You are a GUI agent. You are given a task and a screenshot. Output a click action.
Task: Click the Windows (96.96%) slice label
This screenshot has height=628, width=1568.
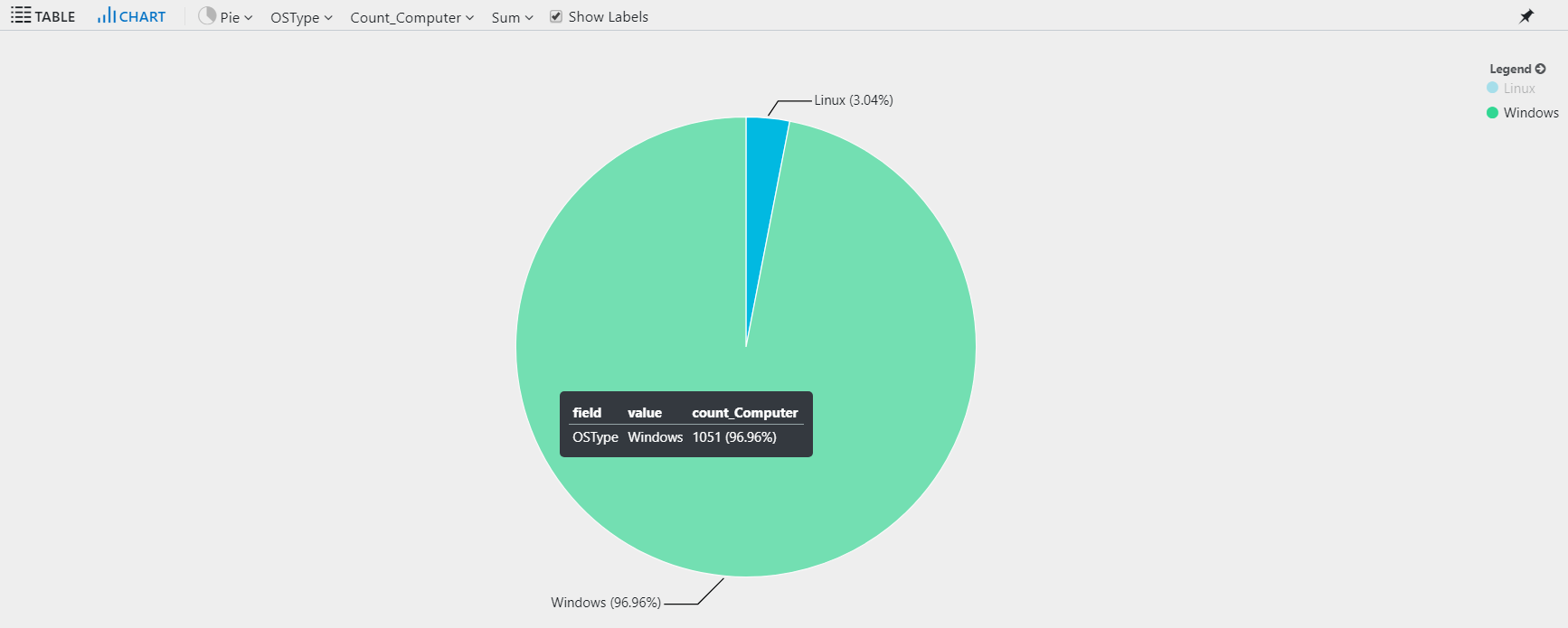(606, 603)
